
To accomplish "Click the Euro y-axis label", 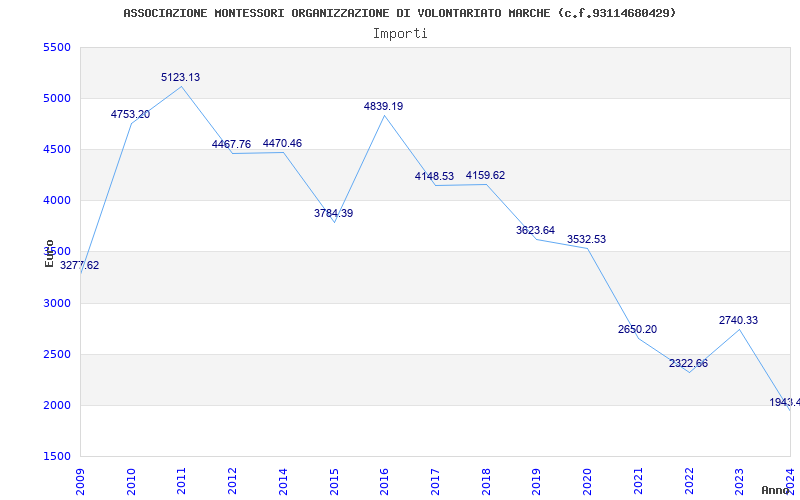I will (x=49, y=253).
